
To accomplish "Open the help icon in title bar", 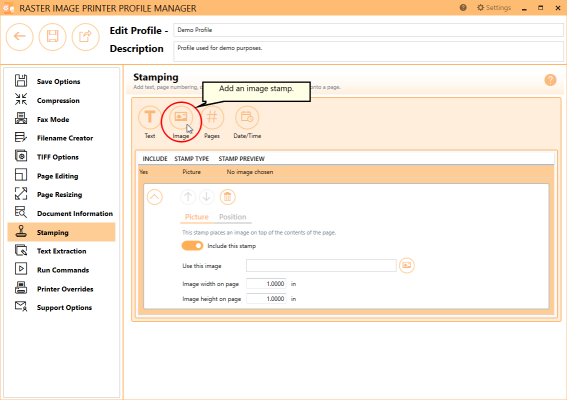I will tap(463, 8).
